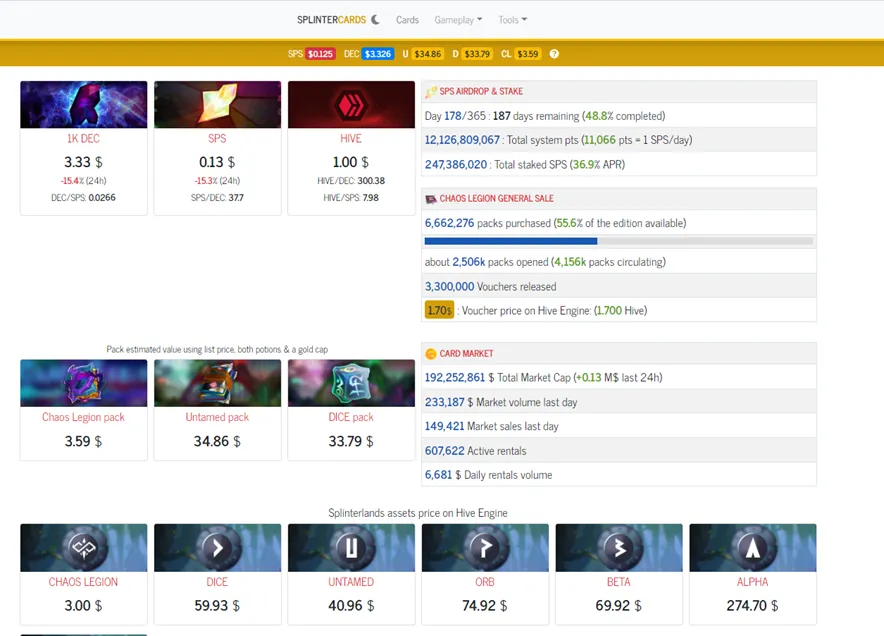Click the SPS/DEC 37.7 ratio text

tap(217, 198)
